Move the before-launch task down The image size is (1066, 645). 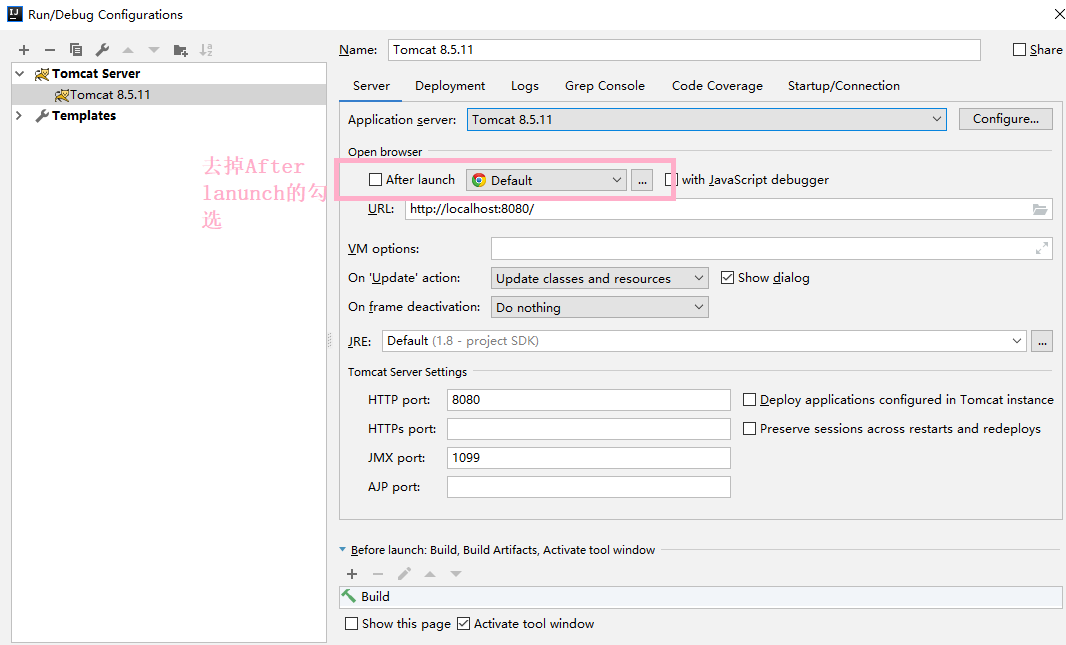pos(455,574)
